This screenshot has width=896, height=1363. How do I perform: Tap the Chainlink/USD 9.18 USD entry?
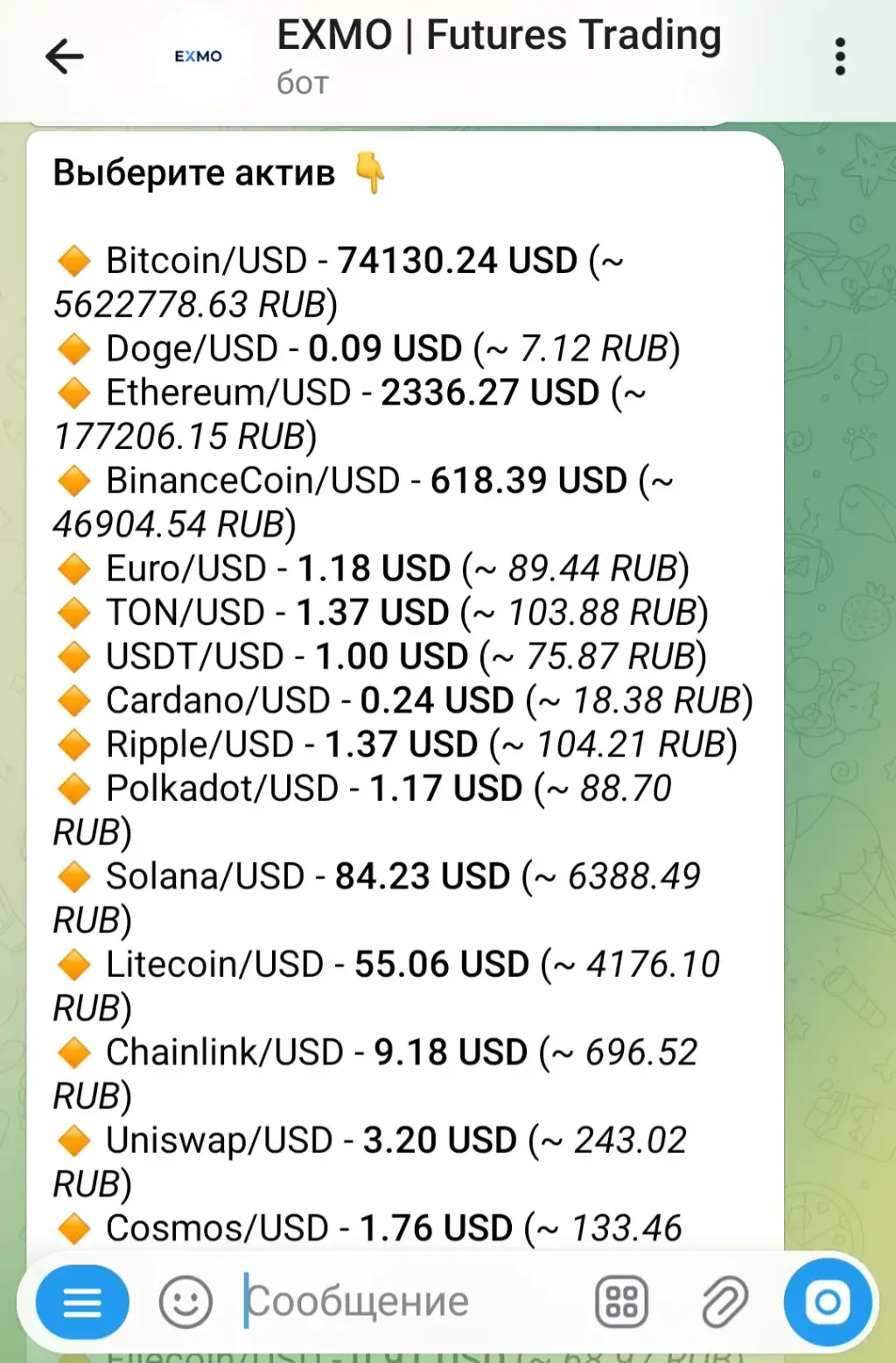[x=316, y=1052]
